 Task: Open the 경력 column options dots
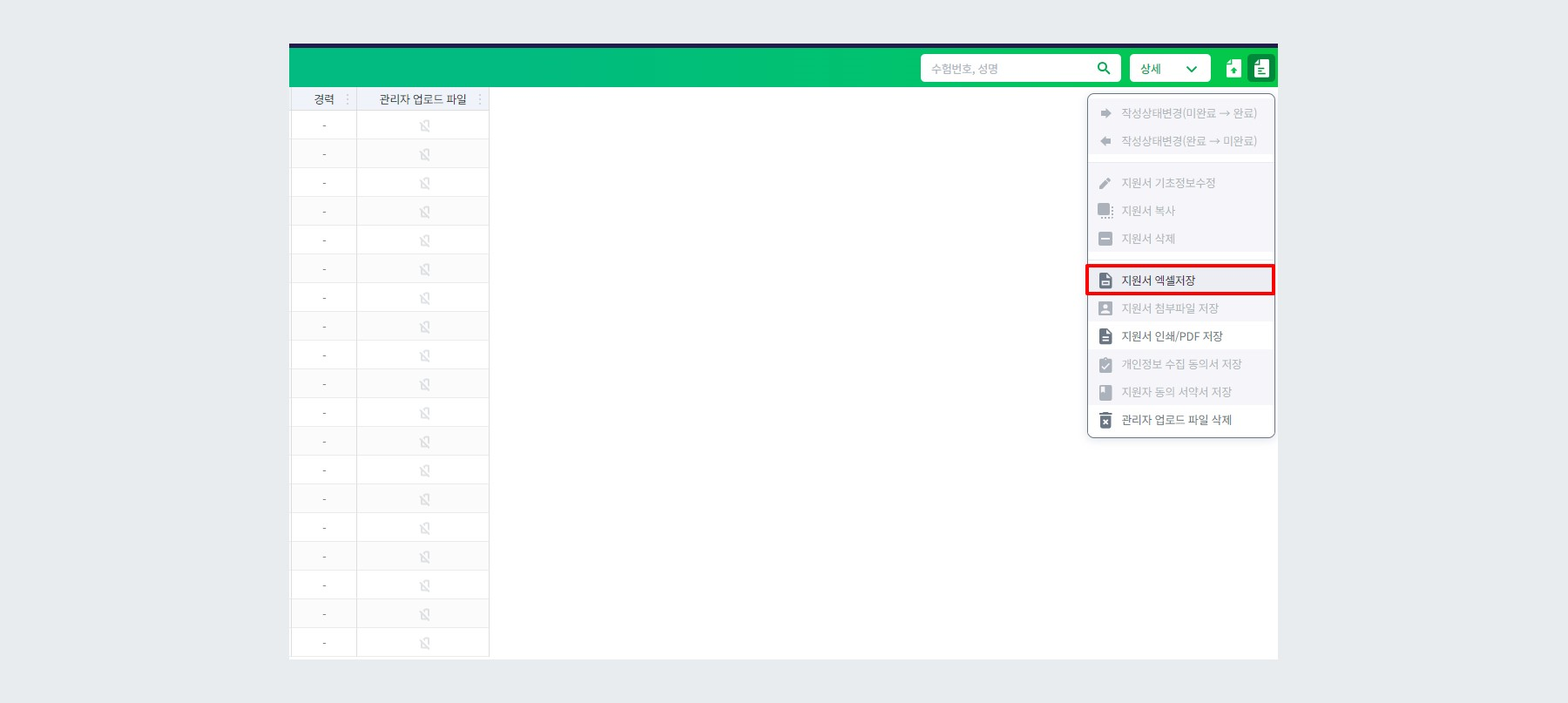pos(348,99)
